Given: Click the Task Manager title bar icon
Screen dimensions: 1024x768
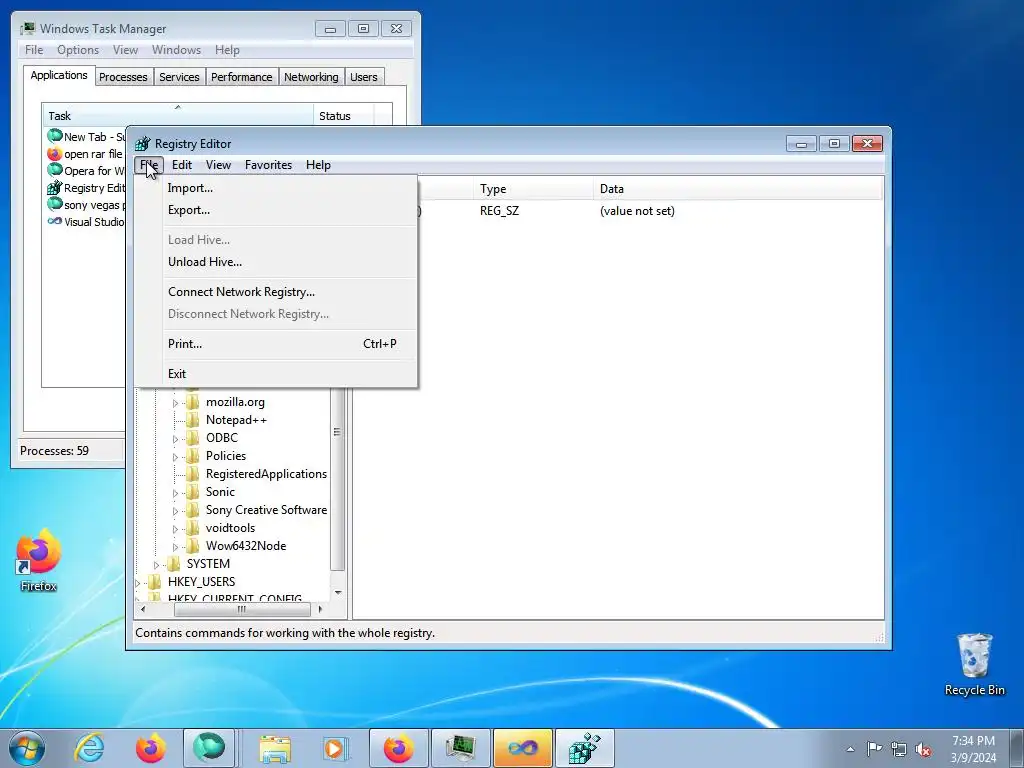Looking at the screenshot, I should coord(28,29).
